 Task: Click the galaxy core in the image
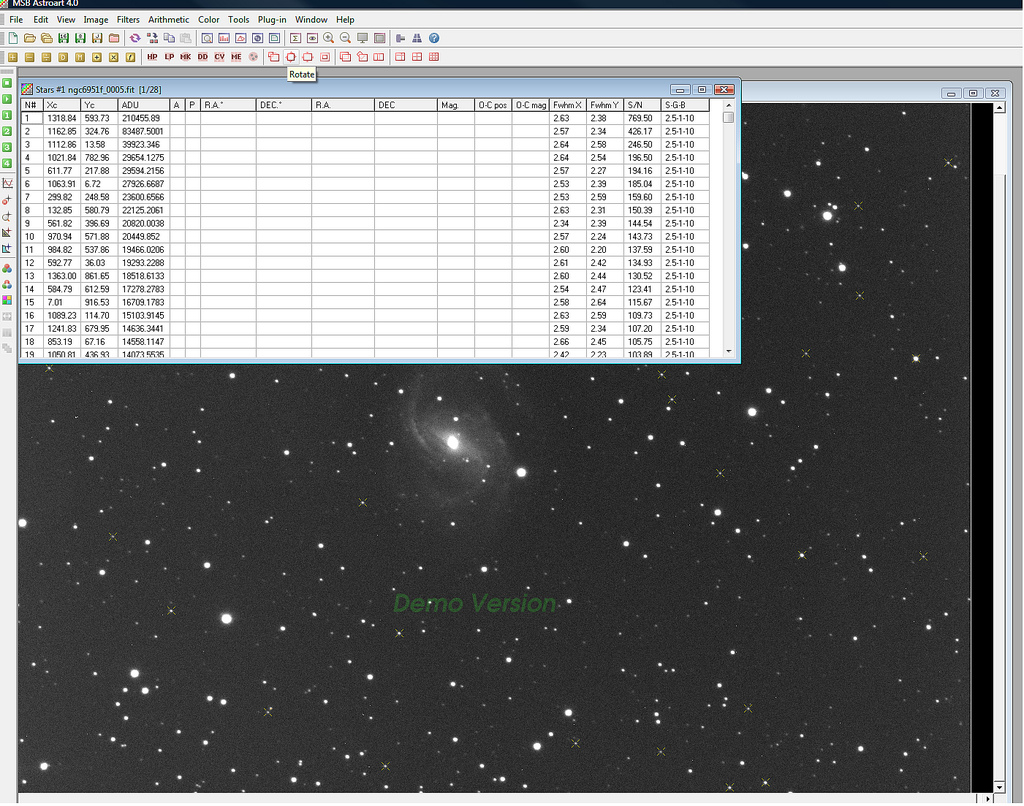(452, 442)
